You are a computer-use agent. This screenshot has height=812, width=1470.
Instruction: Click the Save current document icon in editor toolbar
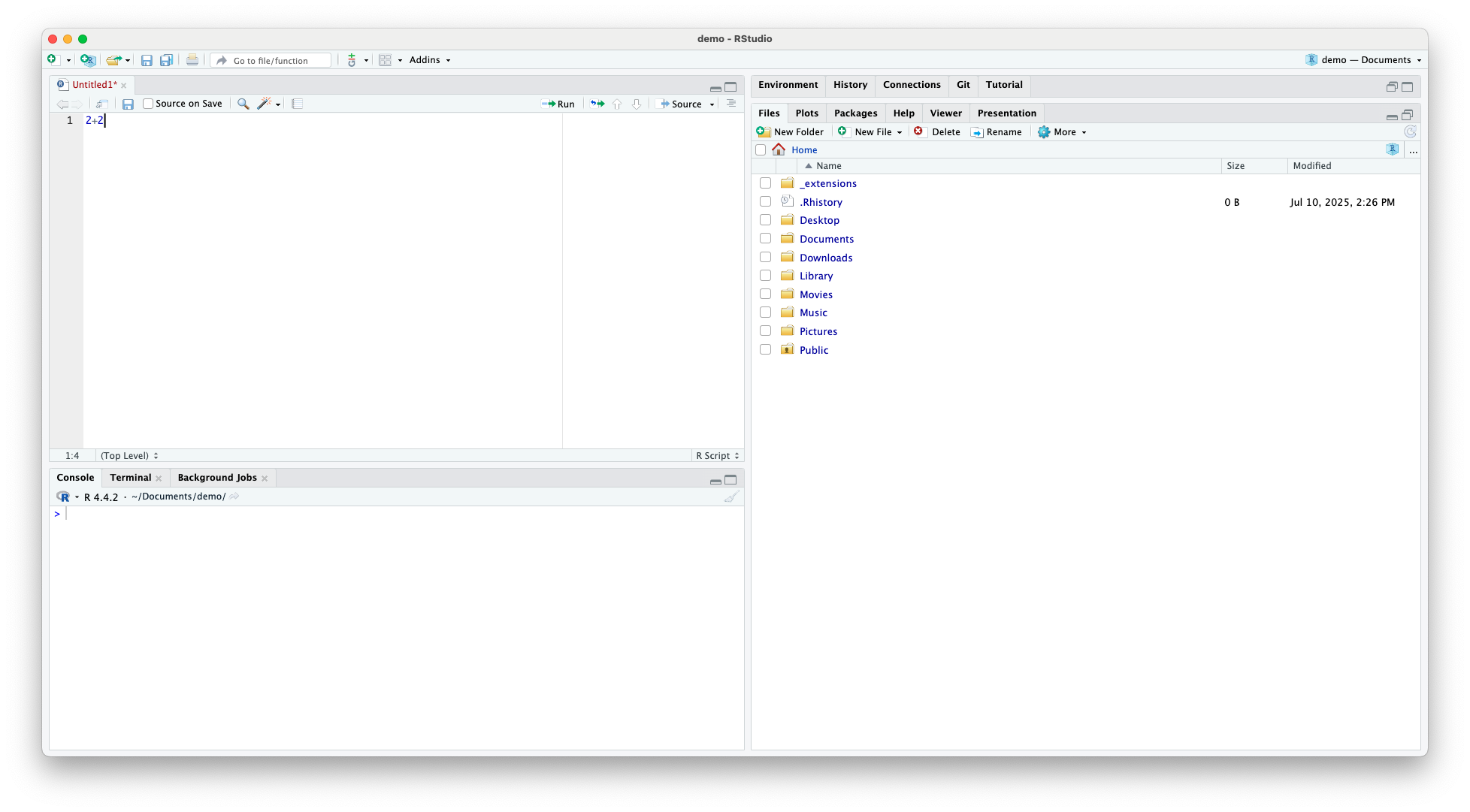tap(128, 104)
